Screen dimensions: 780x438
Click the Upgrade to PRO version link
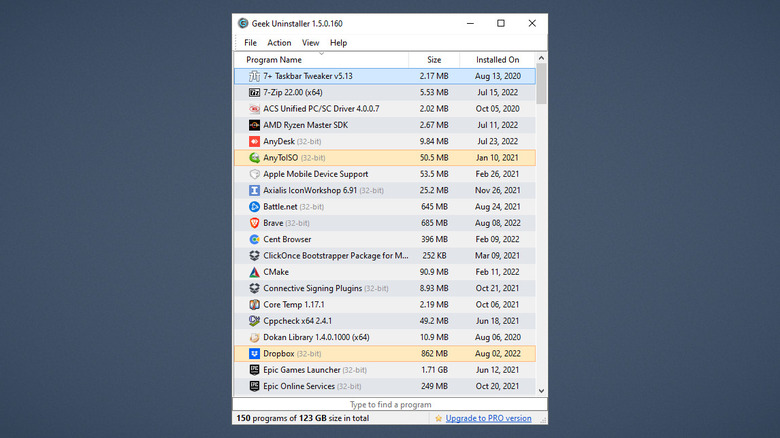488,418
